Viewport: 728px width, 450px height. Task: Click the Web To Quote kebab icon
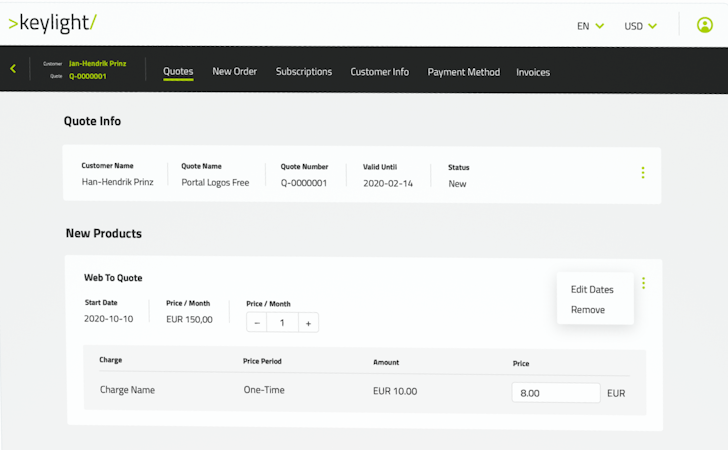[x=643, y=283]
